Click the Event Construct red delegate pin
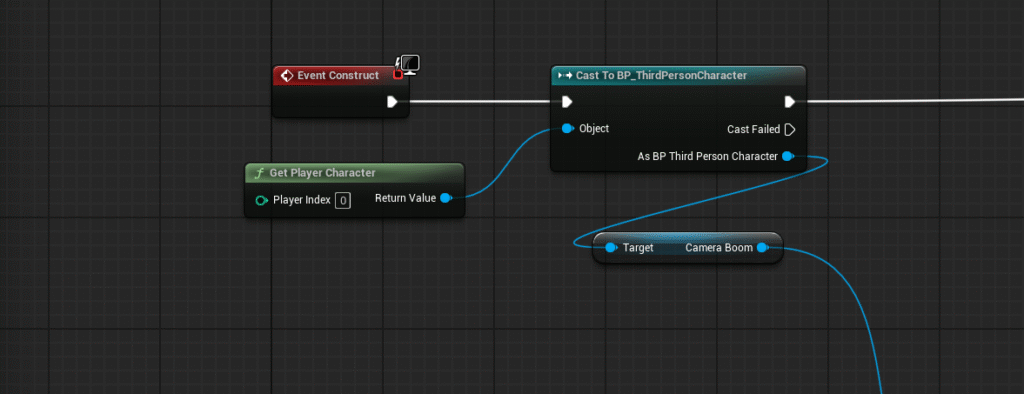The image size is (1024, 394). click(x=398, y=75)
